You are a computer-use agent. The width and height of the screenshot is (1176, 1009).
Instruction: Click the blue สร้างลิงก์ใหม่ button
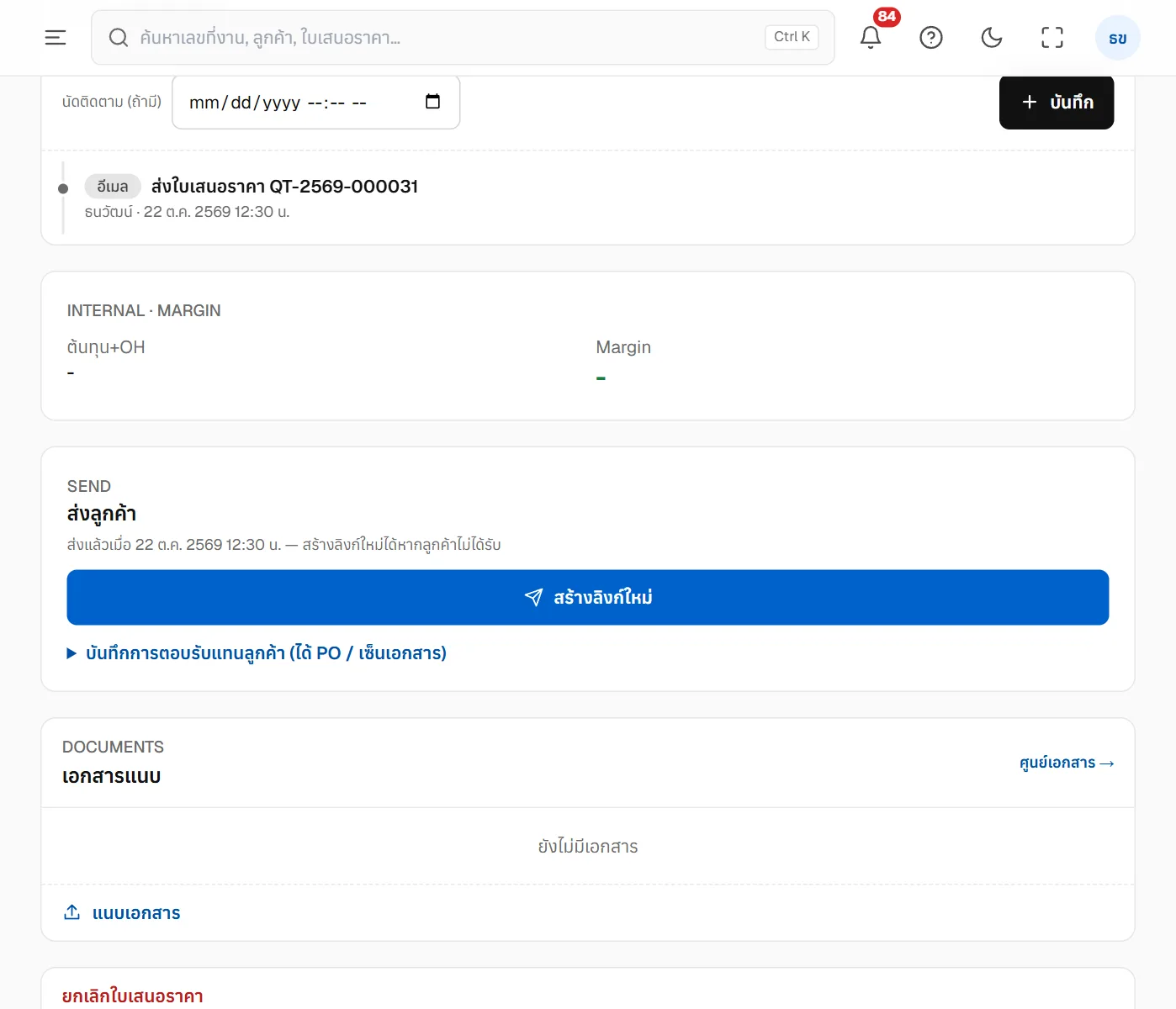(x=588, y=598)
